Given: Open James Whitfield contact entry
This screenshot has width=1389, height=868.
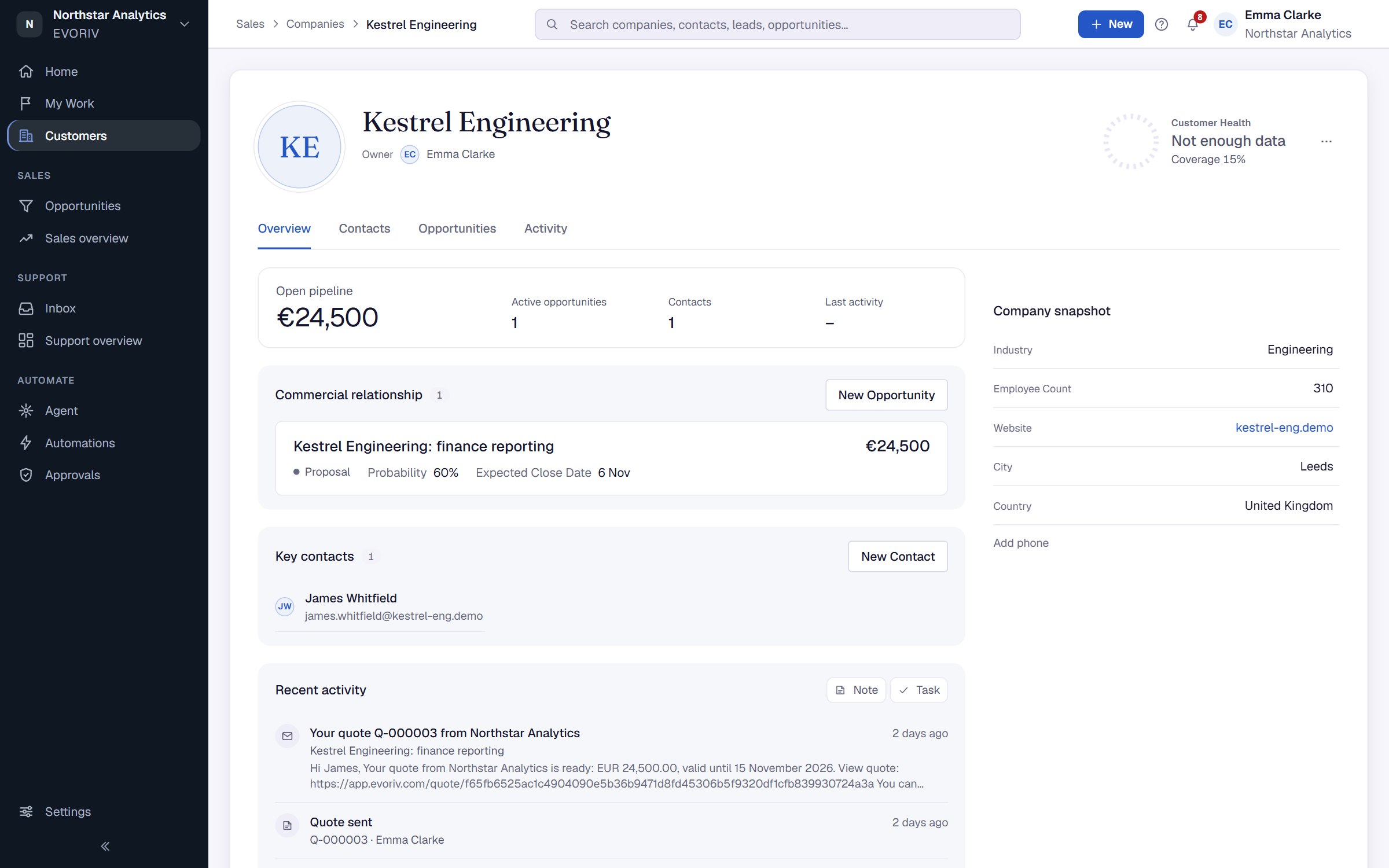Looking at the screenshot, I should [x=380, y=607].
